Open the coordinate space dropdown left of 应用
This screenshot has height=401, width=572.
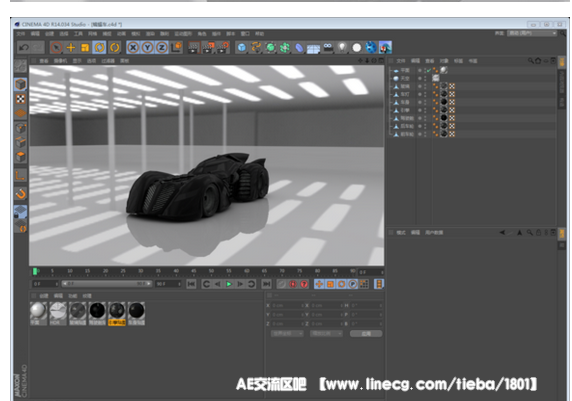(287, 334)
